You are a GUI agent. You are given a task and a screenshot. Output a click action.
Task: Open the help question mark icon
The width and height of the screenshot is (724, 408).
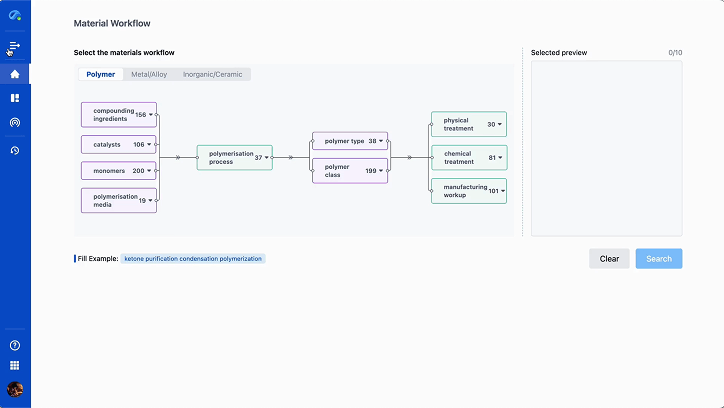click(x=15, y=345)
